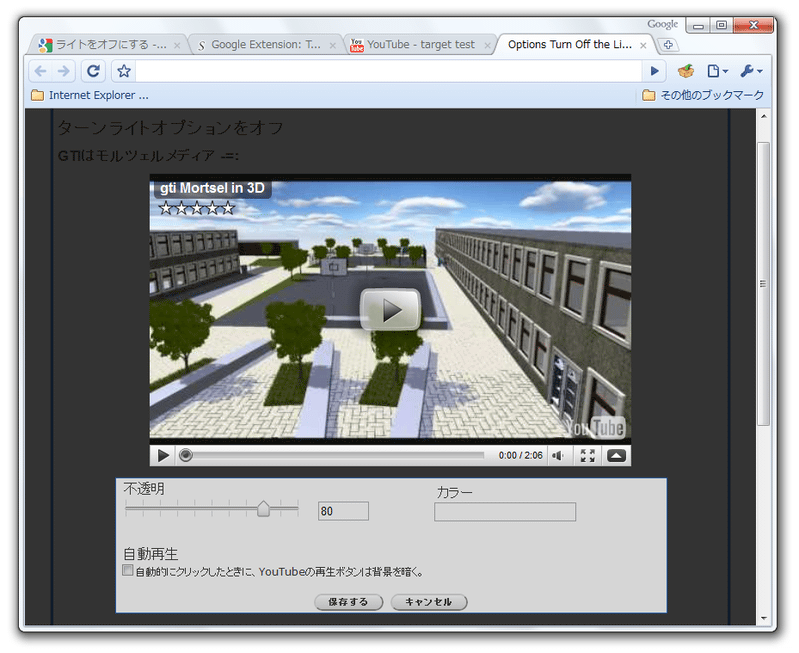799x653 pixels.
Task: Open the wrench settings menu
Action: (x=752, y=71)
